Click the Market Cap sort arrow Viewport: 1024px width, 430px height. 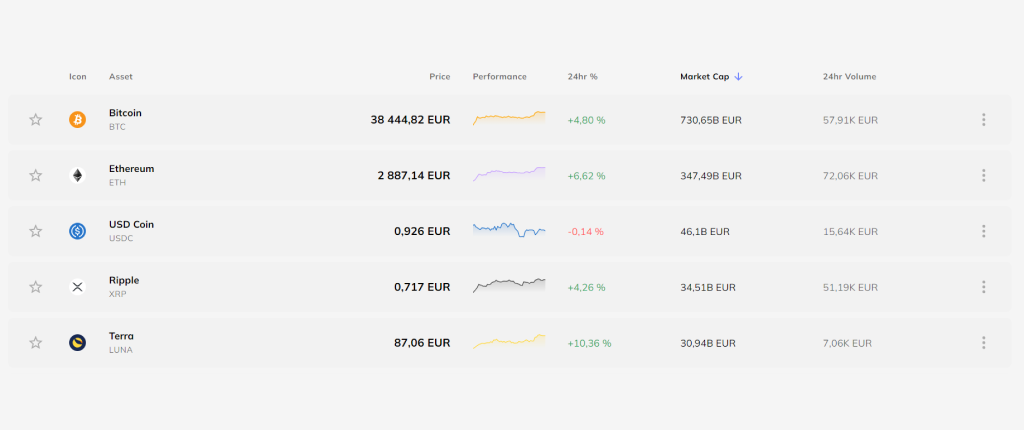pyautogui.click(x=739, y=76)
